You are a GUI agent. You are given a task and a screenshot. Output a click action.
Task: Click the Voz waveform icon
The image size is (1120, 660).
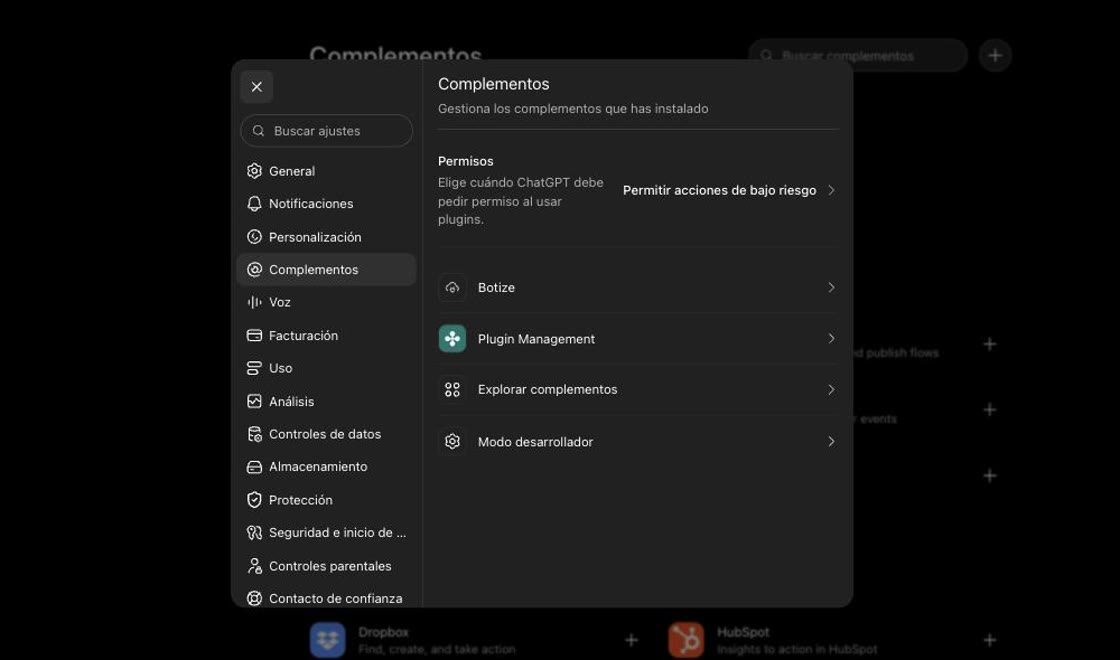coord(254,302)
